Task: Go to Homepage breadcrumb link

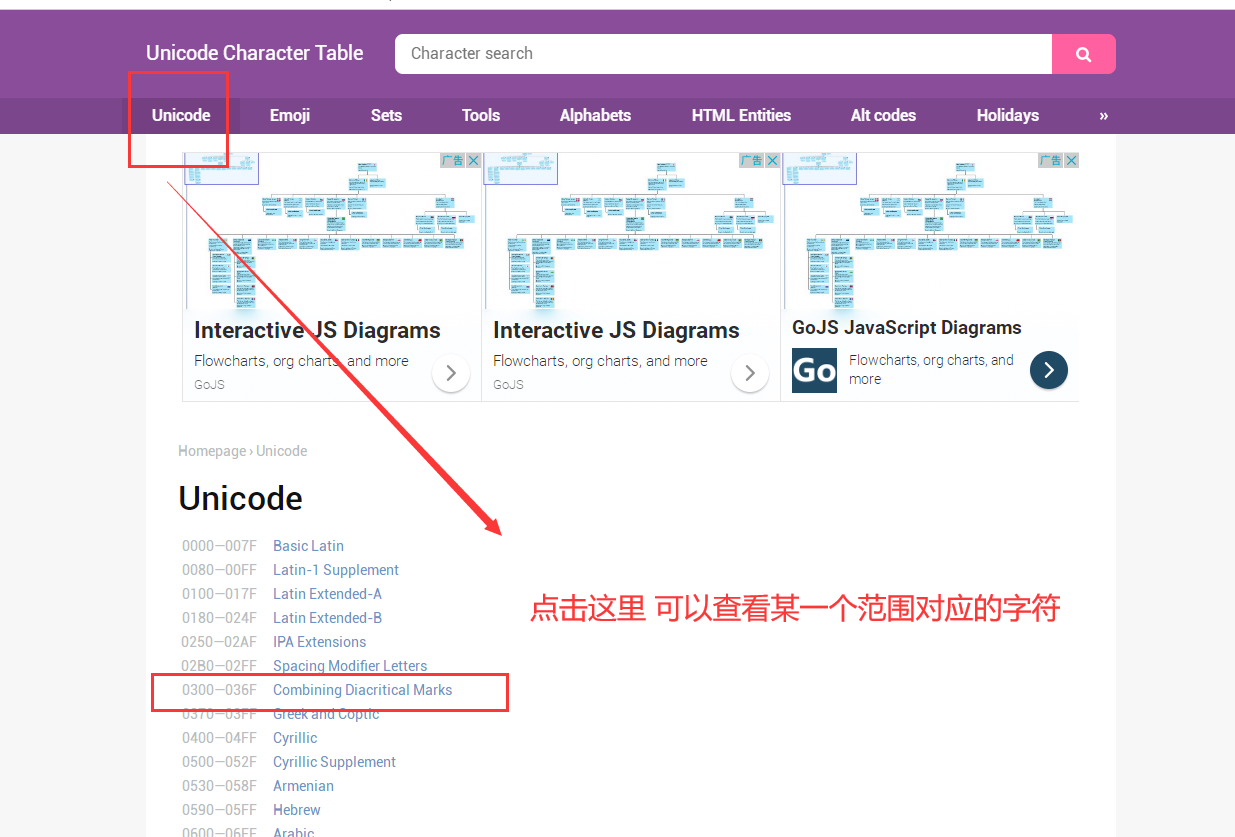Action: pyautogui.click(x=212, y=451)
